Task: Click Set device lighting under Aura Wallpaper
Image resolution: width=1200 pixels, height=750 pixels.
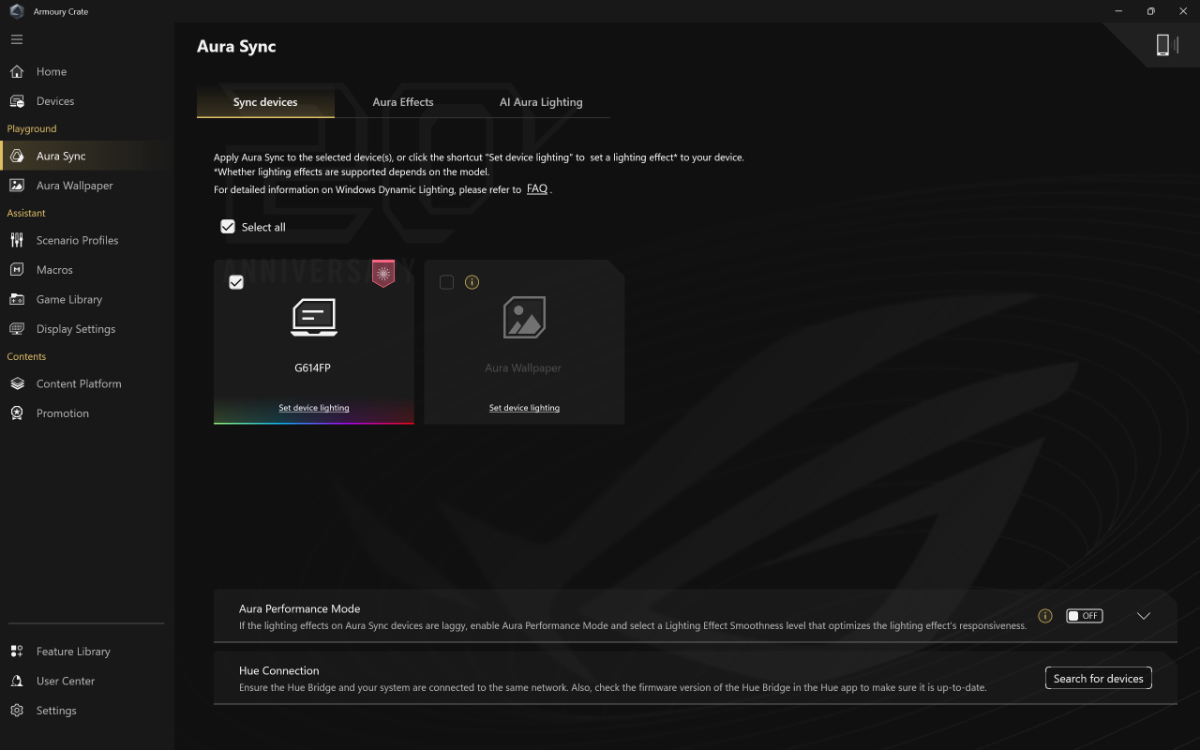Action: [x=524, y=408]
